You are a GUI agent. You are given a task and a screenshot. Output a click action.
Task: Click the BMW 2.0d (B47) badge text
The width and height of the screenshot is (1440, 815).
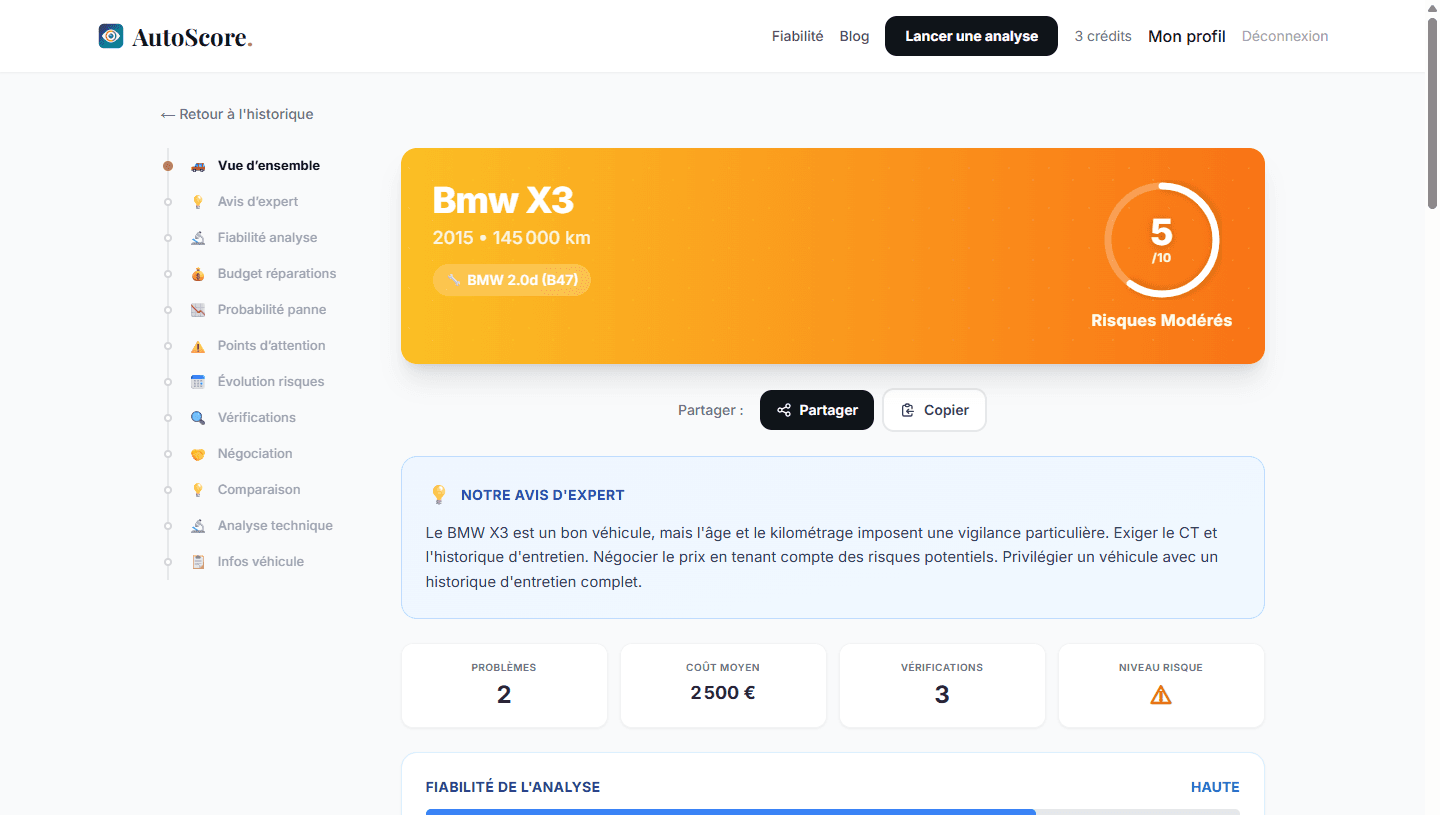pyautogui.click(x=522, y=280)
